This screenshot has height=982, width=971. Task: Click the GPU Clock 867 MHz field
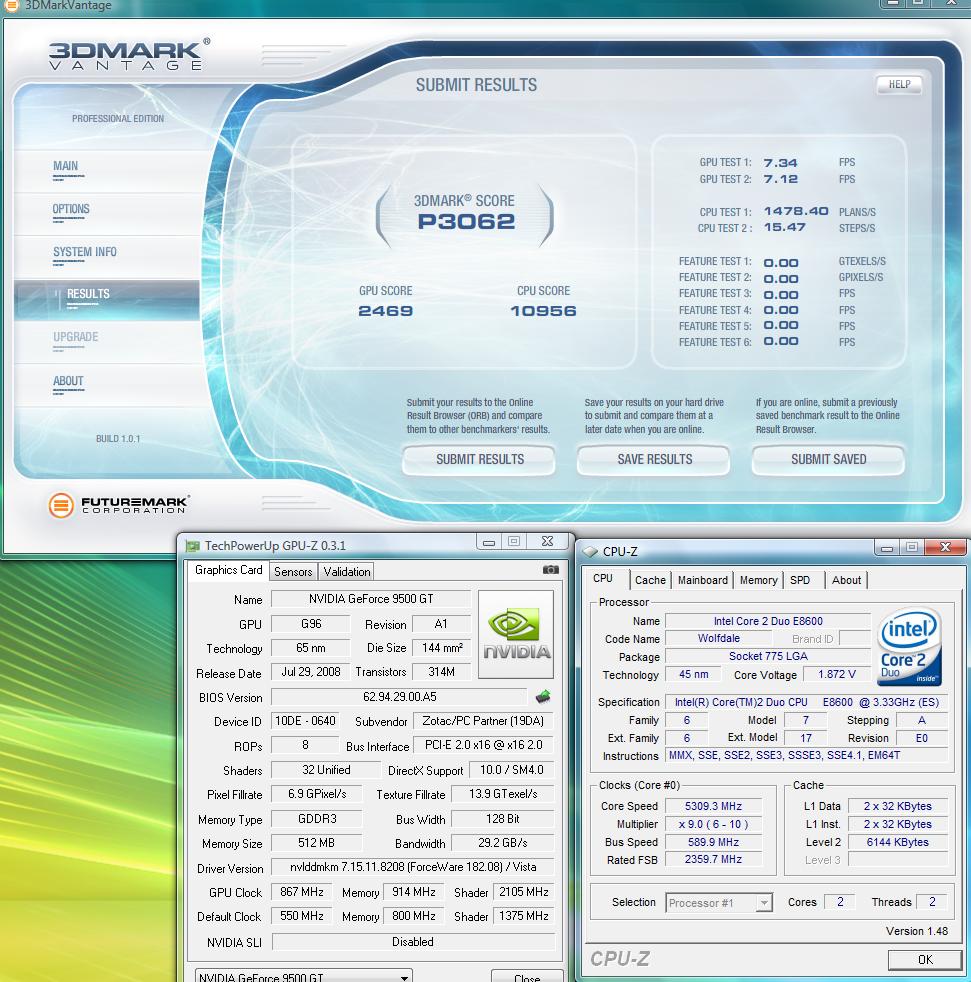click(x=301, y=892)
